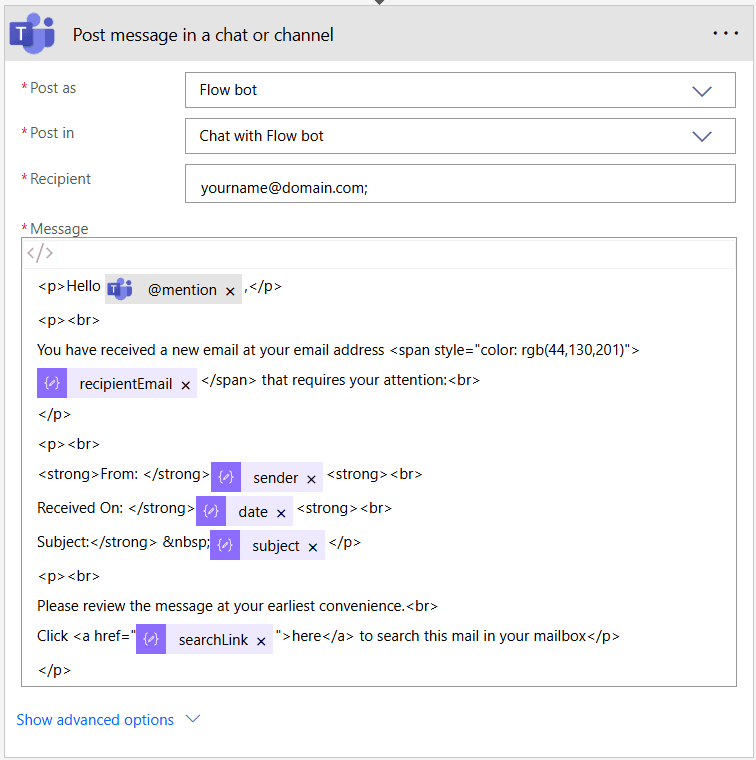756x760 pixels.
Task: Click the recipientEmail variable icon
Action: pos(52,383)
